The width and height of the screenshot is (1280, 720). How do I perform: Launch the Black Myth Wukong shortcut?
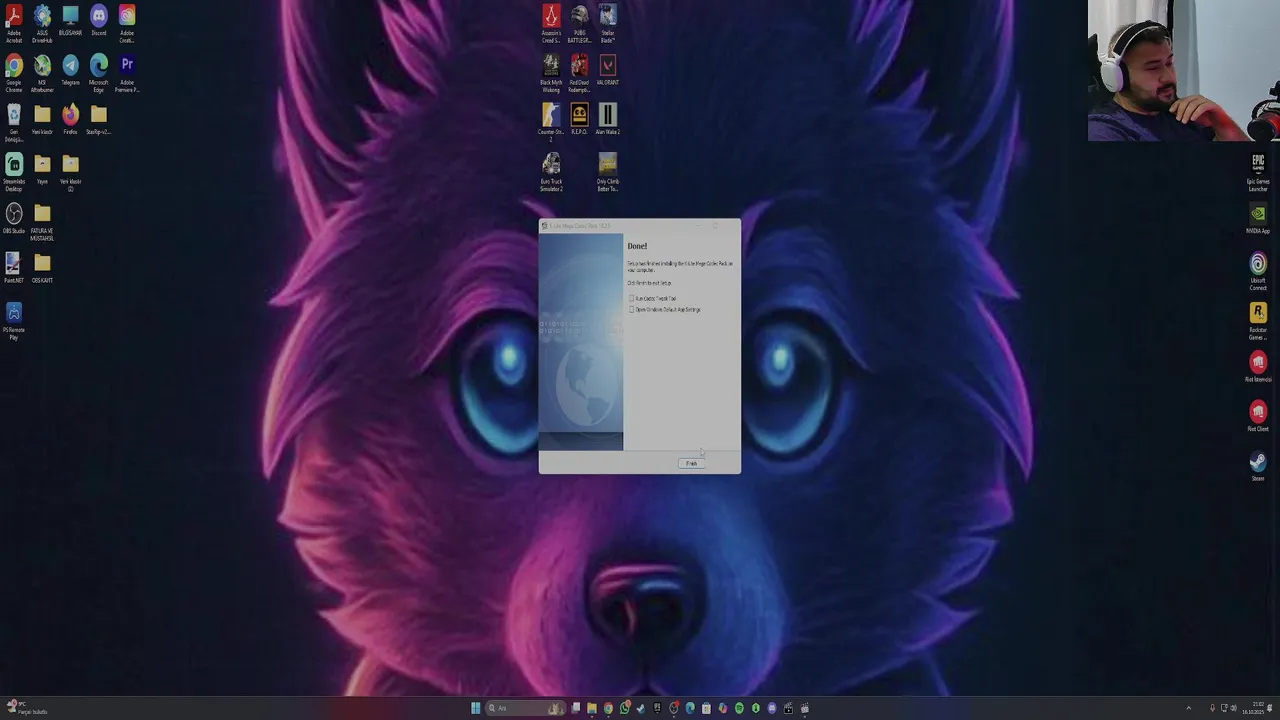click(x=551, y=73)
